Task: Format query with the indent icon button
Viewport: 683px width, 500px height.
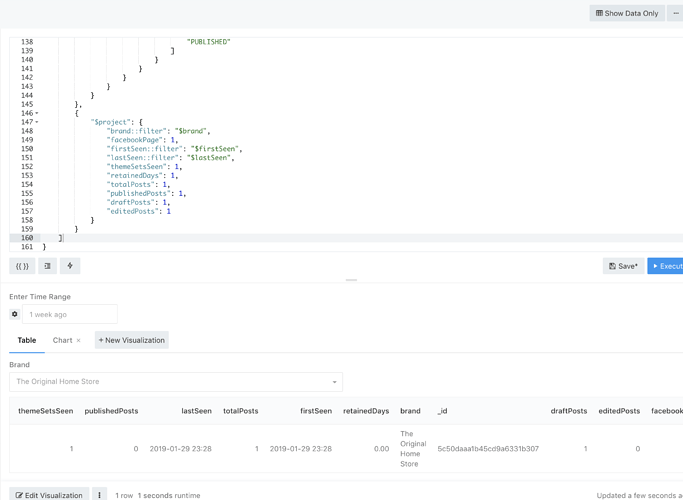Action: tap(47, 266)
